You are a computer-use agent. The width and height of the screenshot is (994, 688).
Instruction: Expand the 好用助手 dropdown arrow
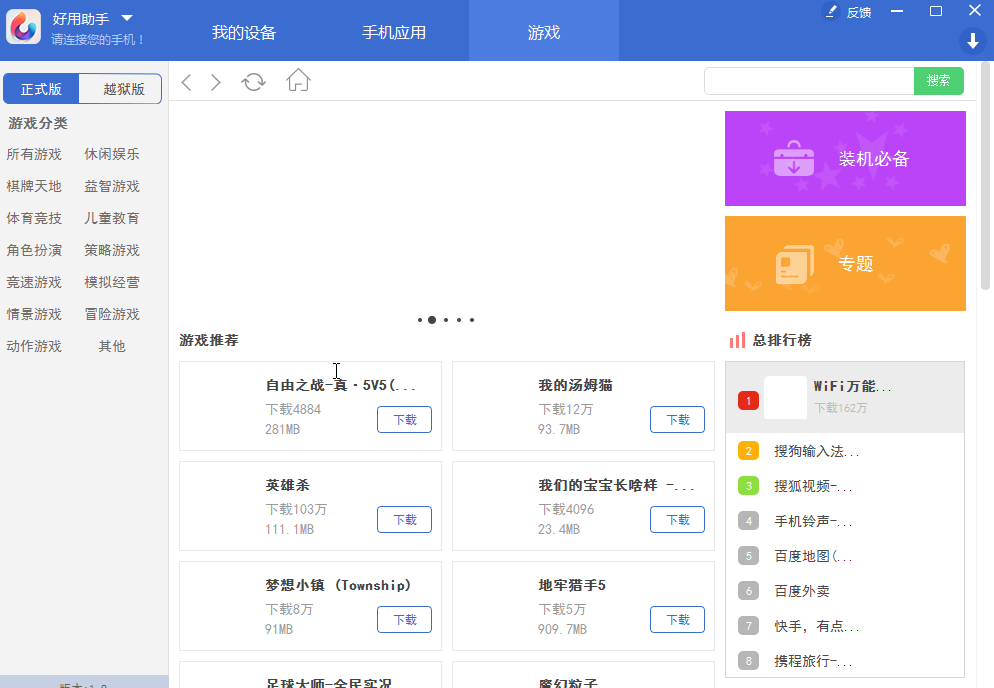pos(127,18)
